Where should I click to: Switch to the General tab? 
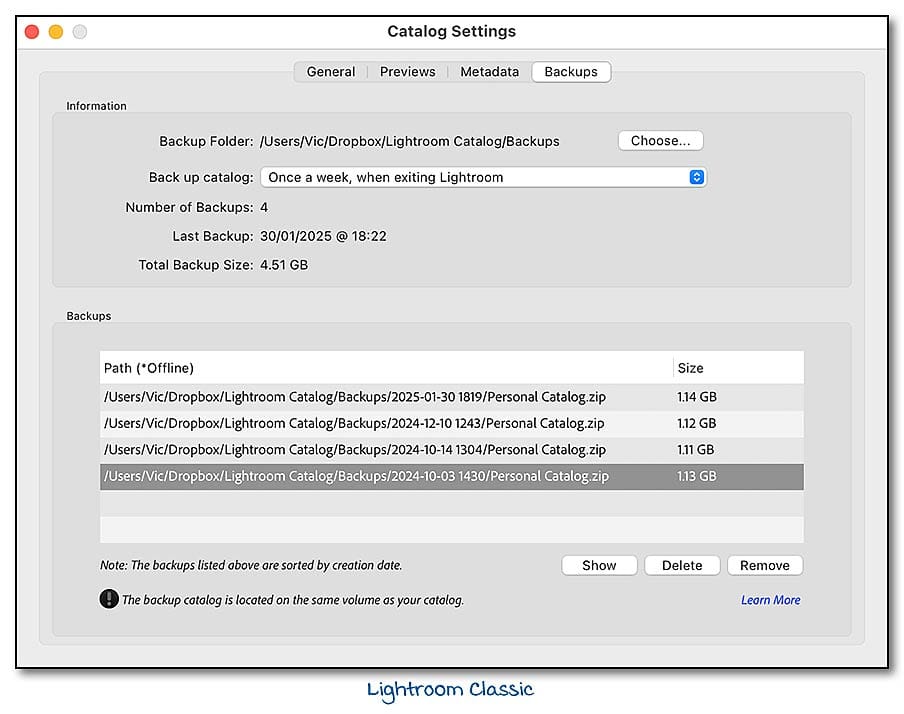[x=329, y=71]
